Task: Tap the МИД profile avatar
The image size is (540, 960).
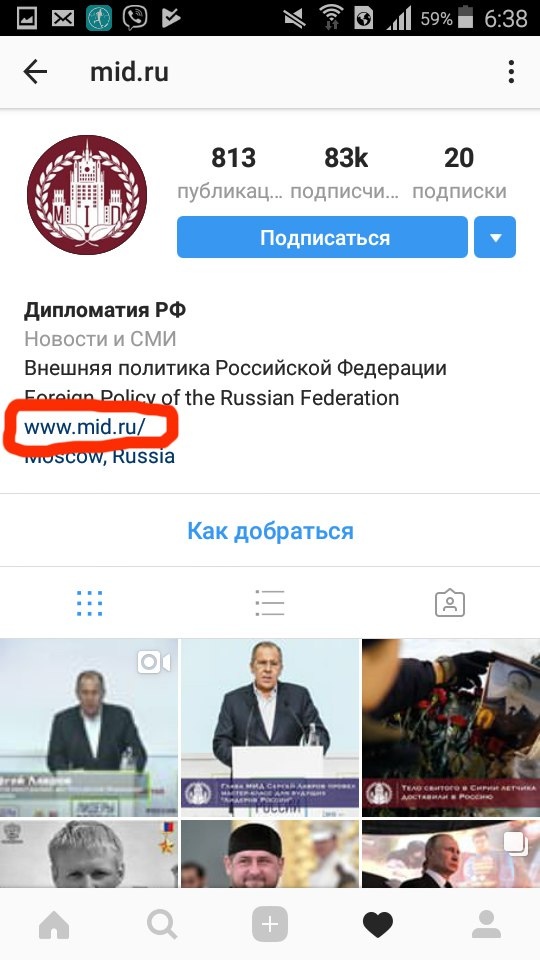Action: pyautogui.click(x=87, y=195)
